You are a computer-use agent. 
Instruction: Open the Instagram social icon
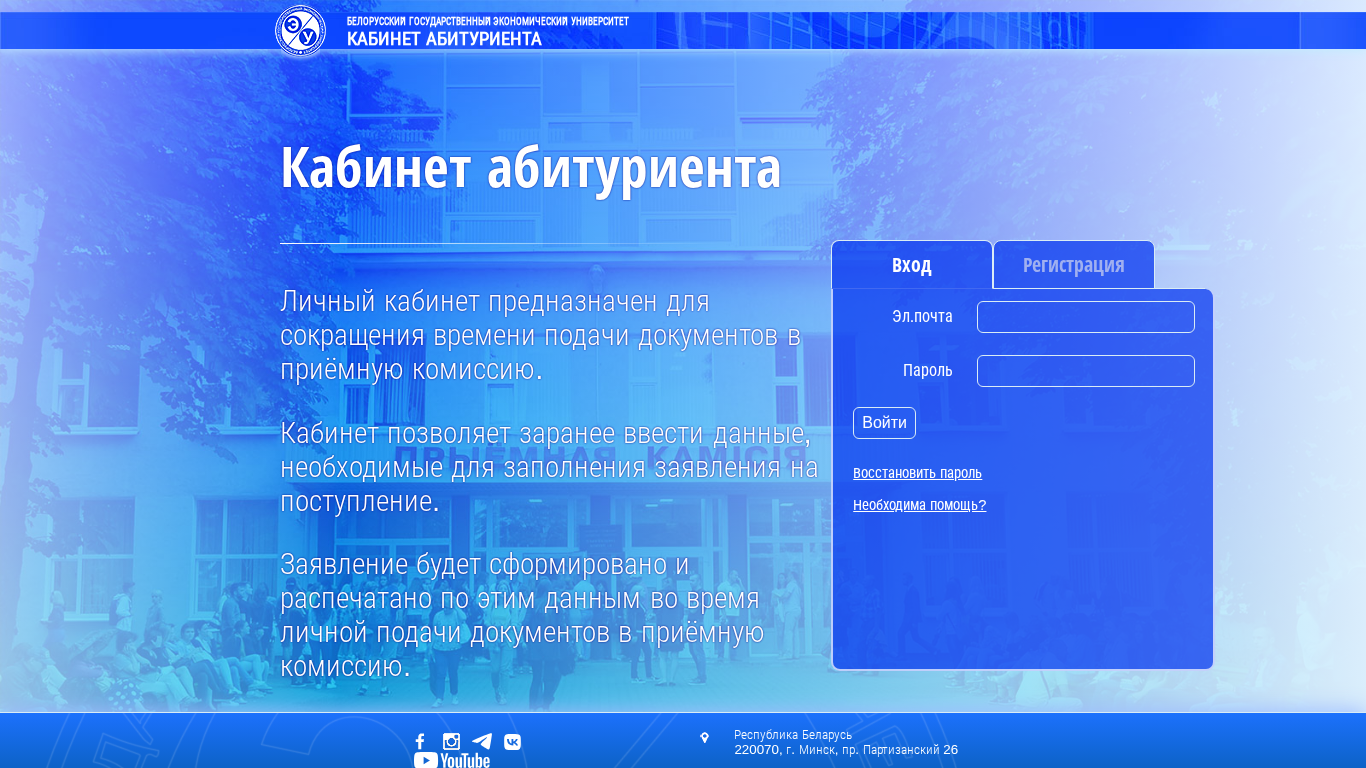click(x=451, y=741)
